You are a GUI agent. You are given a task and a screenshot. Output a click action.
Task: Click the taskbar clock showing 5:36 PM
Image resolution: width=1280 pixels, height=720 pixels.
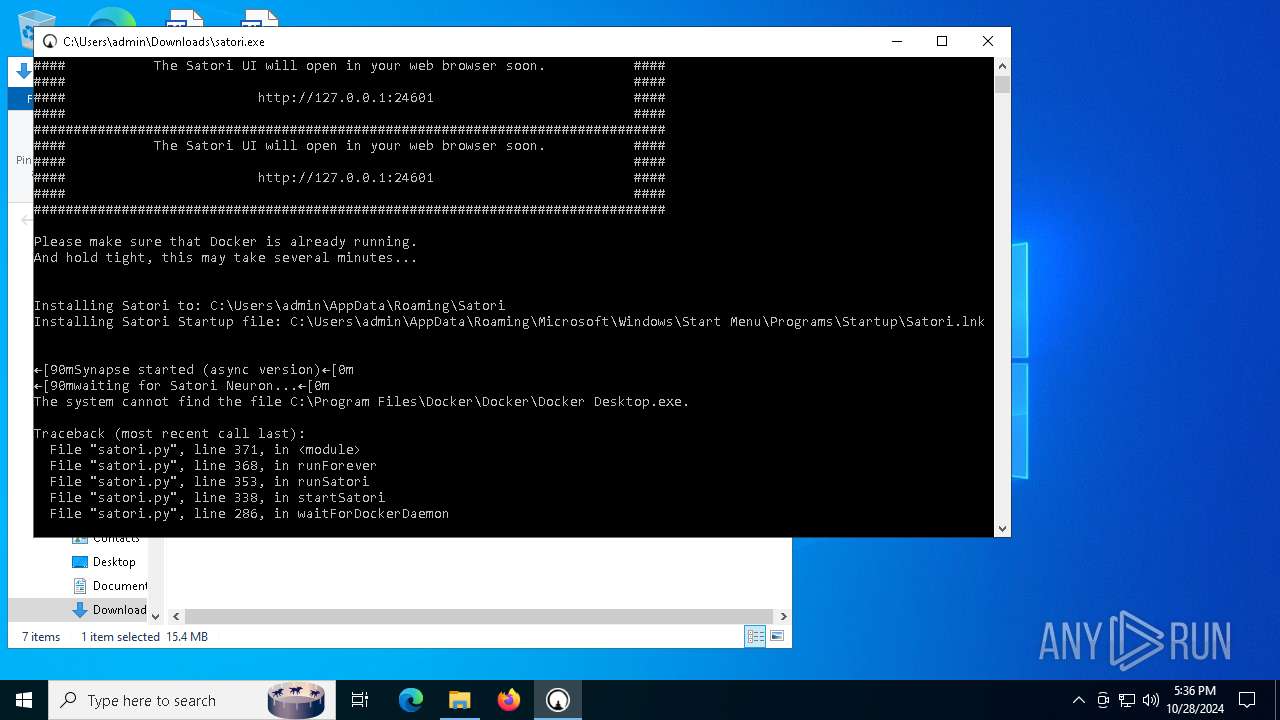1194,701
